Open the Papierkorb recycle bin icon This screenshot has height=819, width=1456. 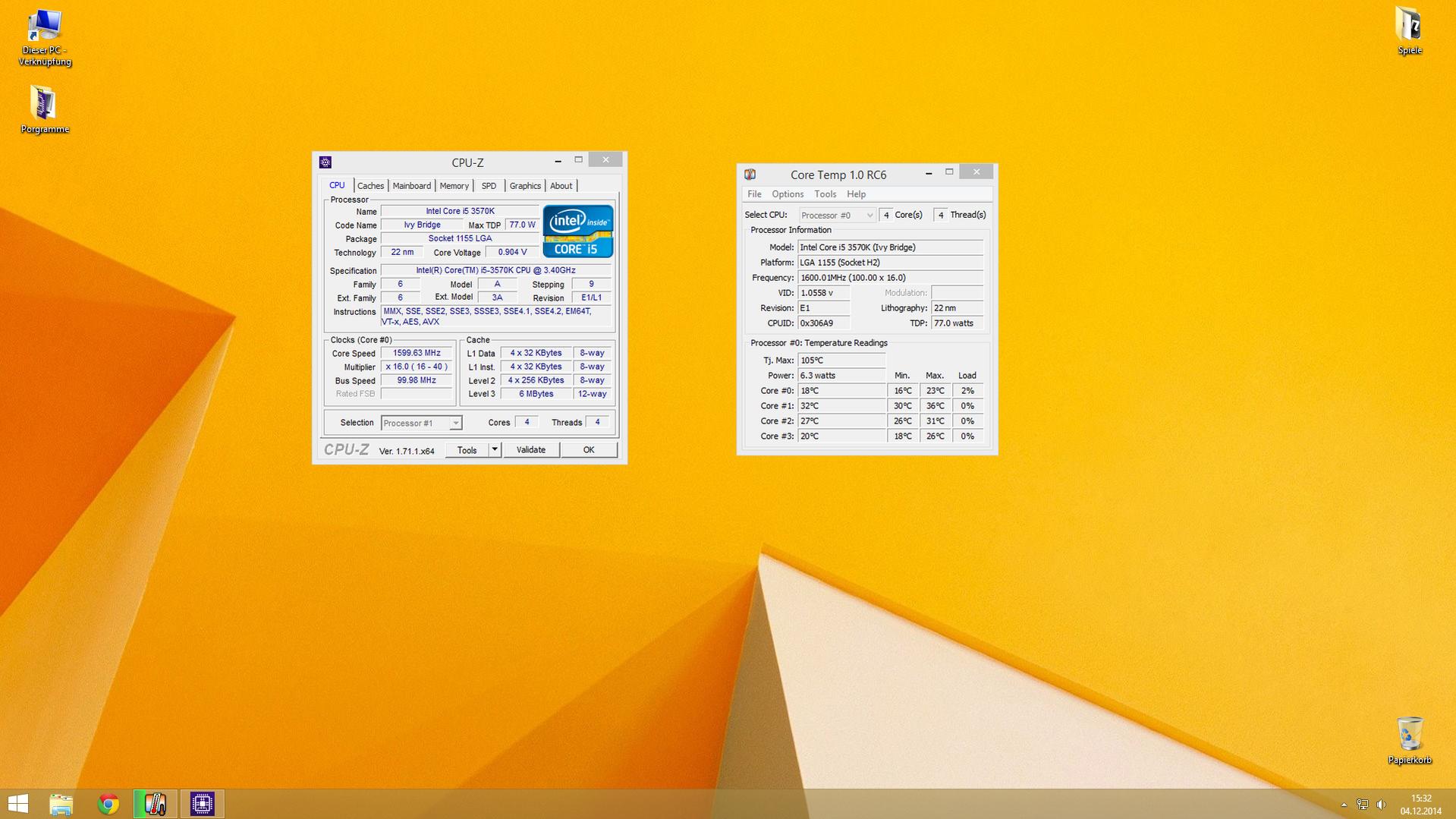pos(1409,739)
